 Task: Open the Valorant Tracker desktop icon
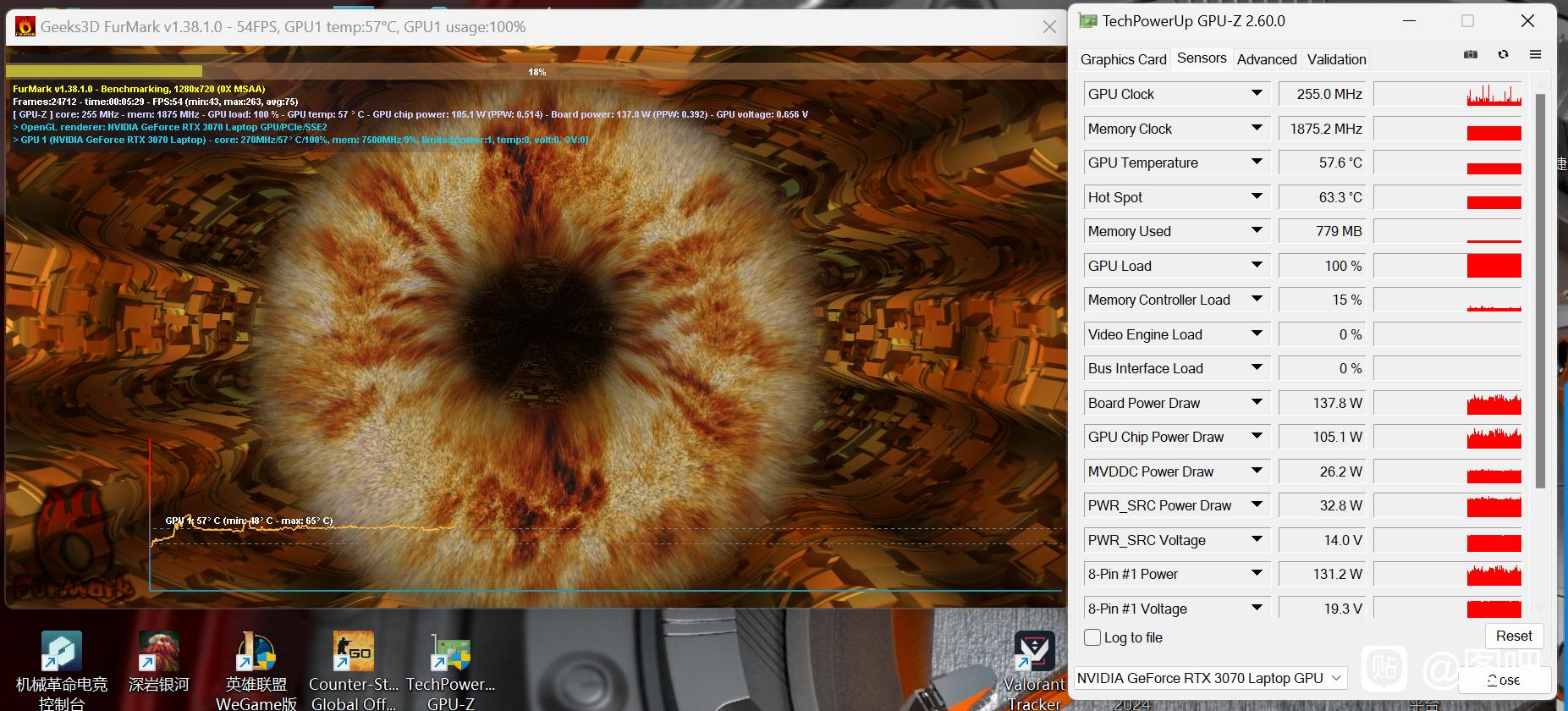[x=1034, y=670]
